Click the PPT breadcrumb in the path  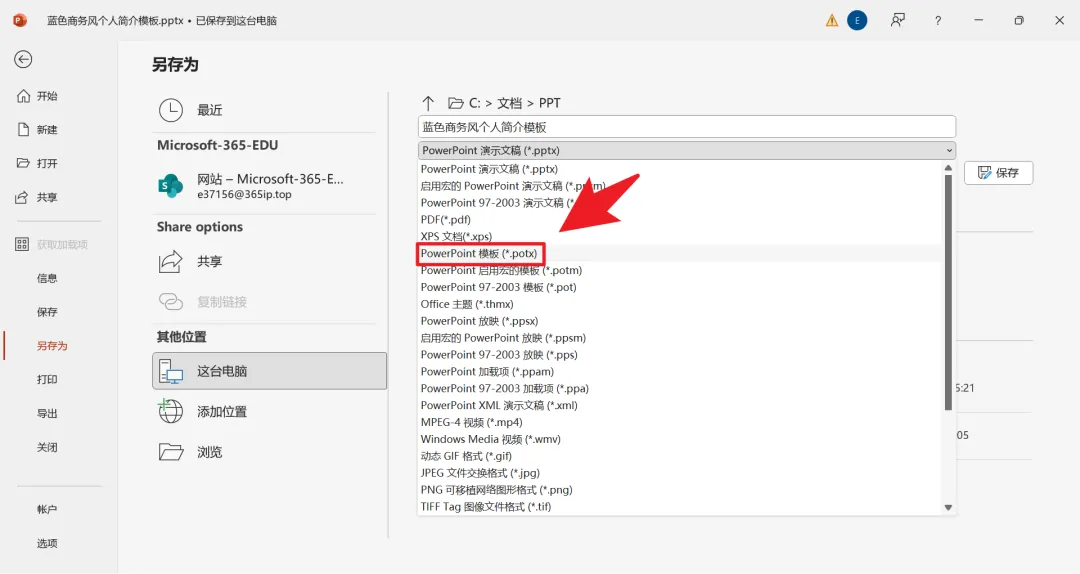[550, 103]
